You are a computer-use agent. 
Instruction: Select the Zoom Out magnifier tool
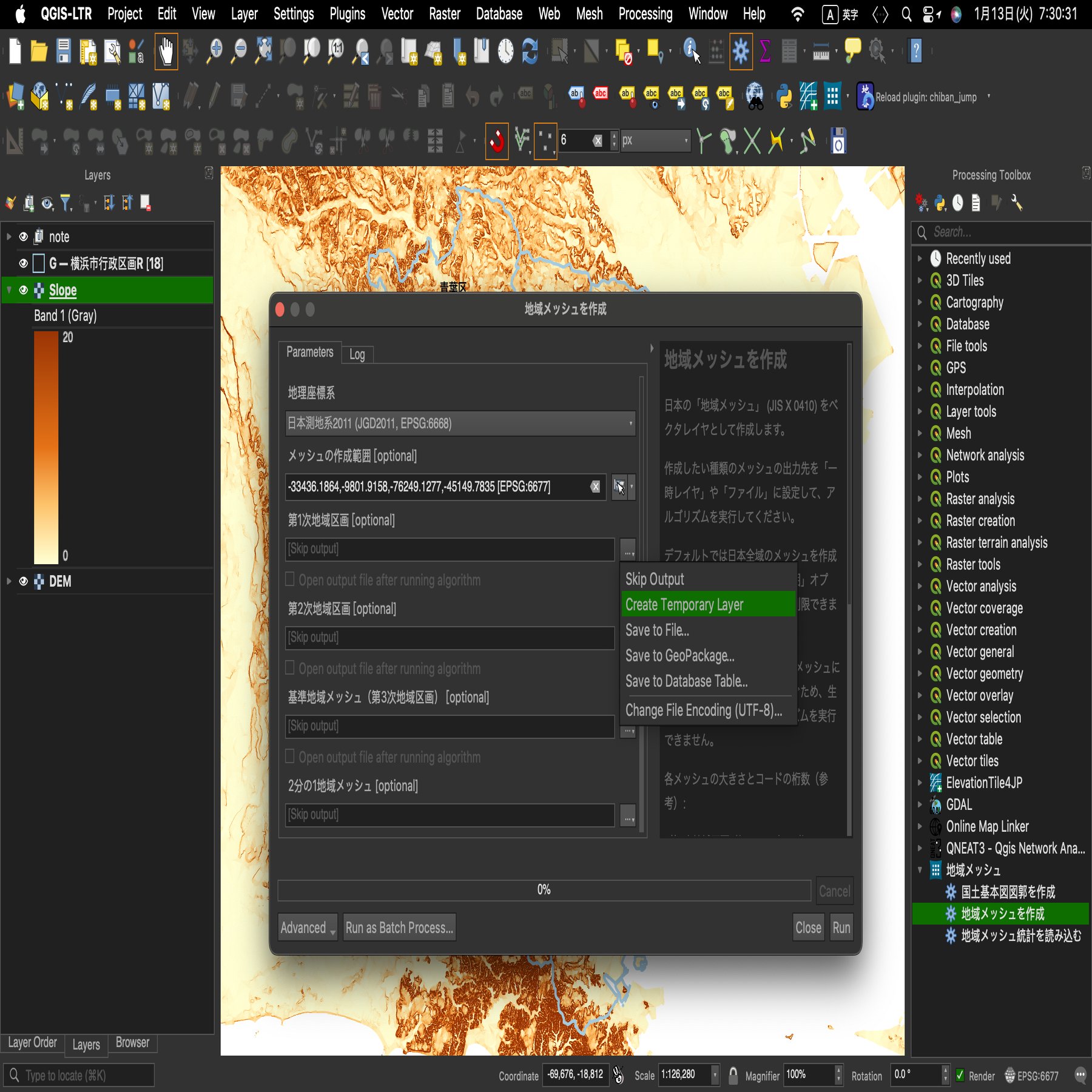240,51
